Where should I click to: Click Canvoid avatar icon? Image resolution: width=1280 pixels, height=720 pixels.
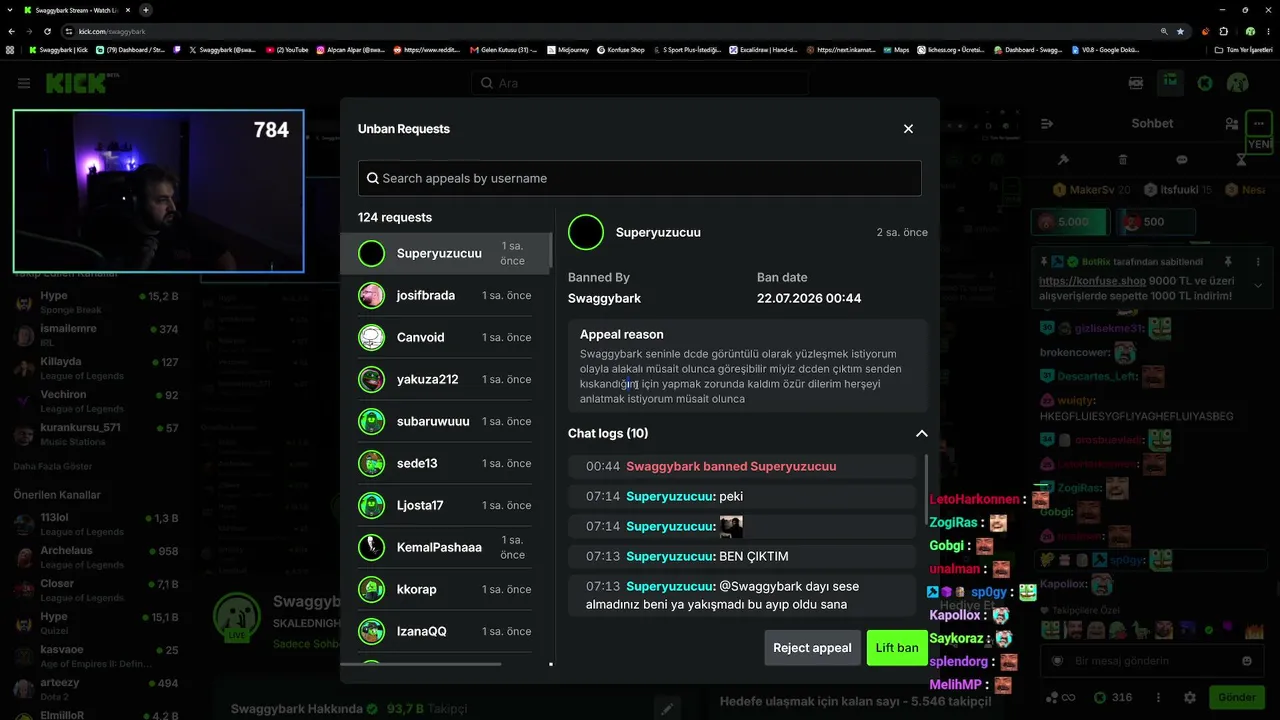point(372,337)
